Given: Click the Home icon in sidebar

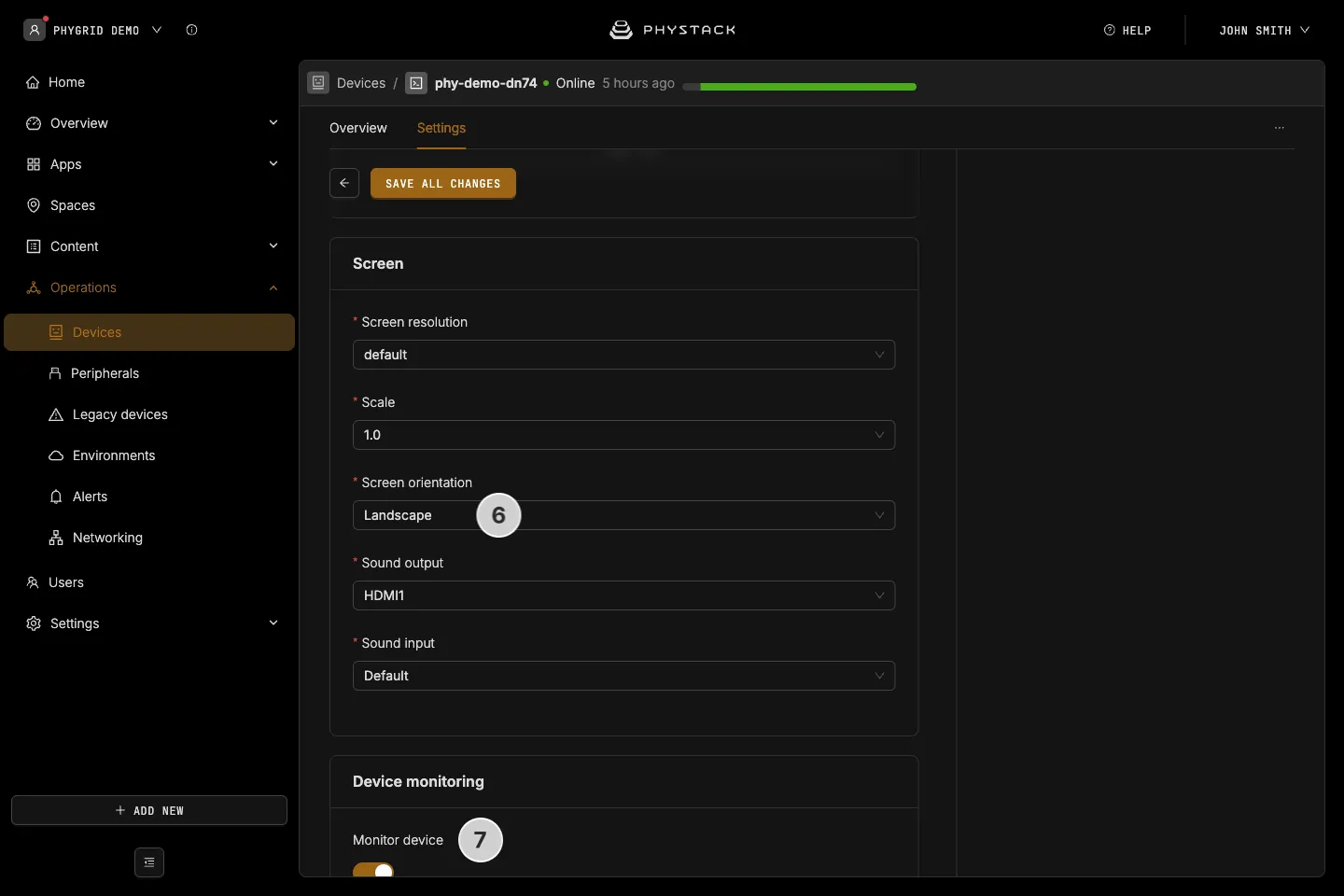Looking at the screenshot, I should coord(33,82).
